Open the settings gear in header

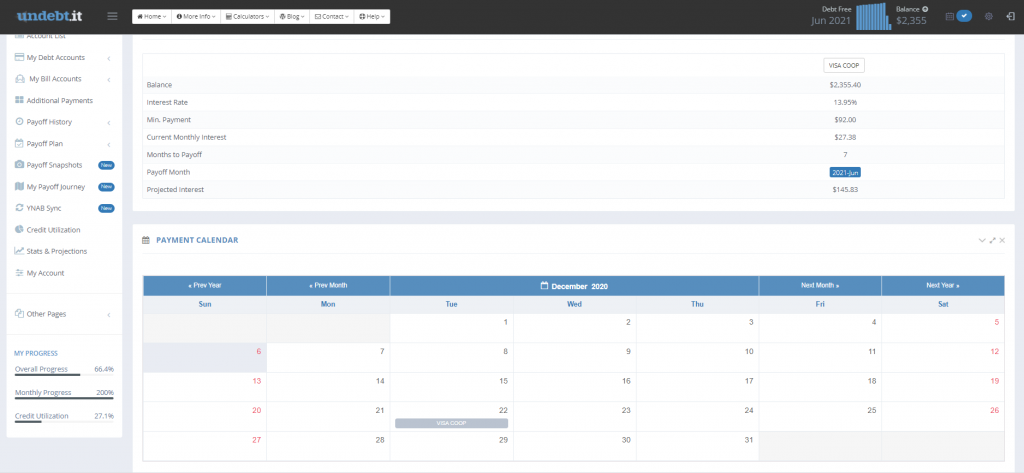988,17
